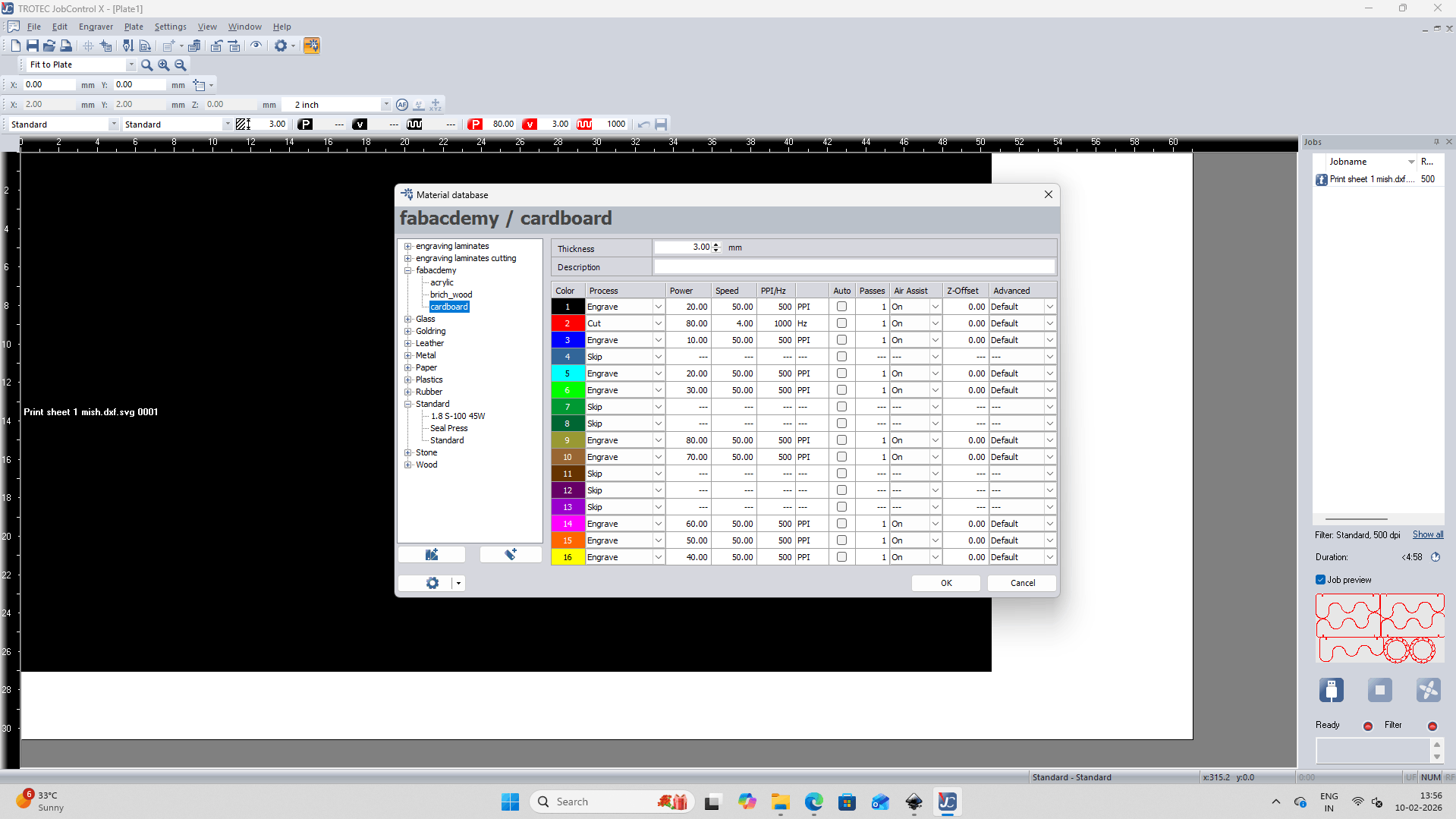Screen dimensions: 1456x819
Task: Open Air Assist dropdown for color 3
Action: click(936, 341)
